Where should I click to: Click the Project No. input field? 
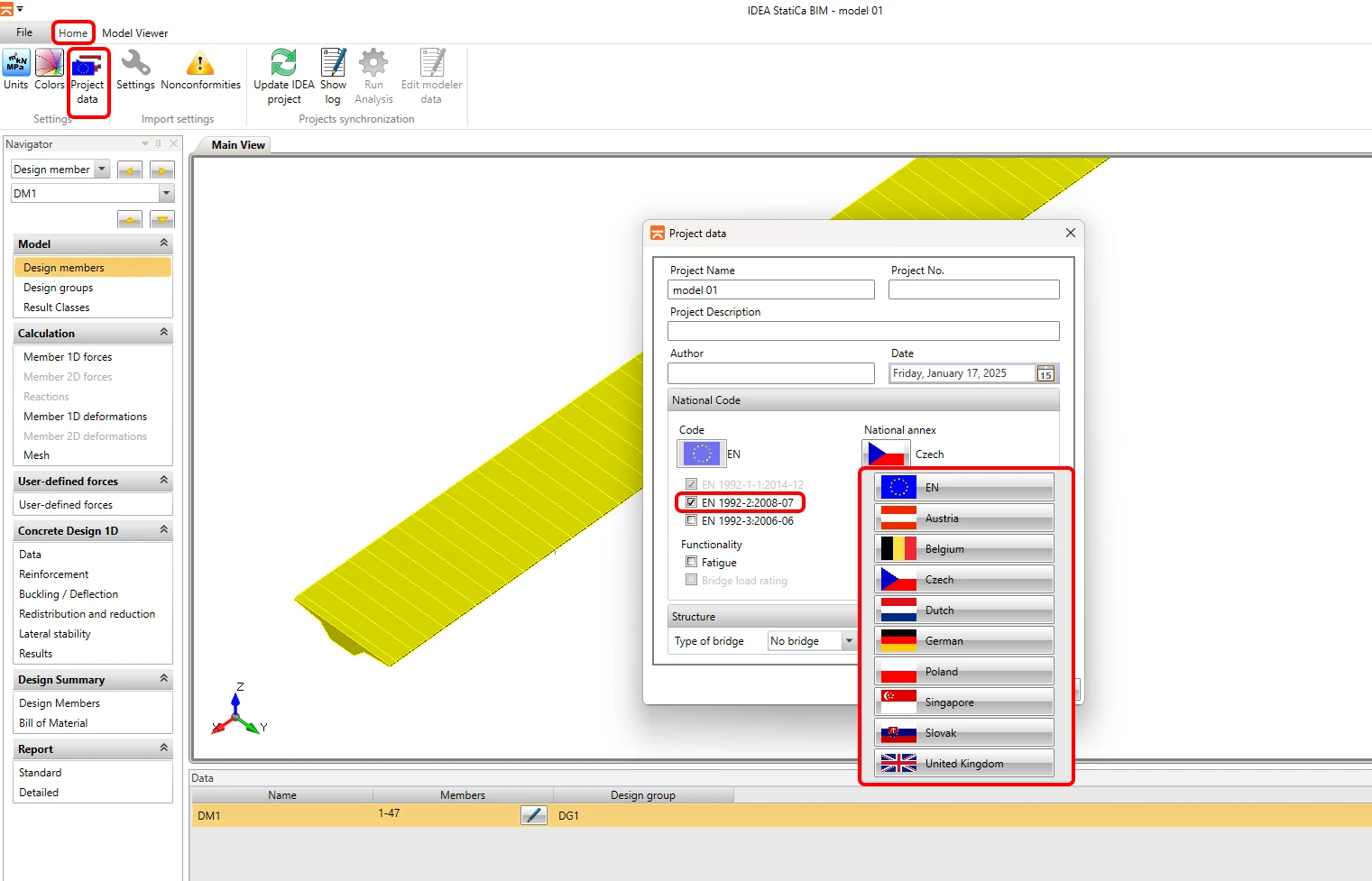(974, 289)
